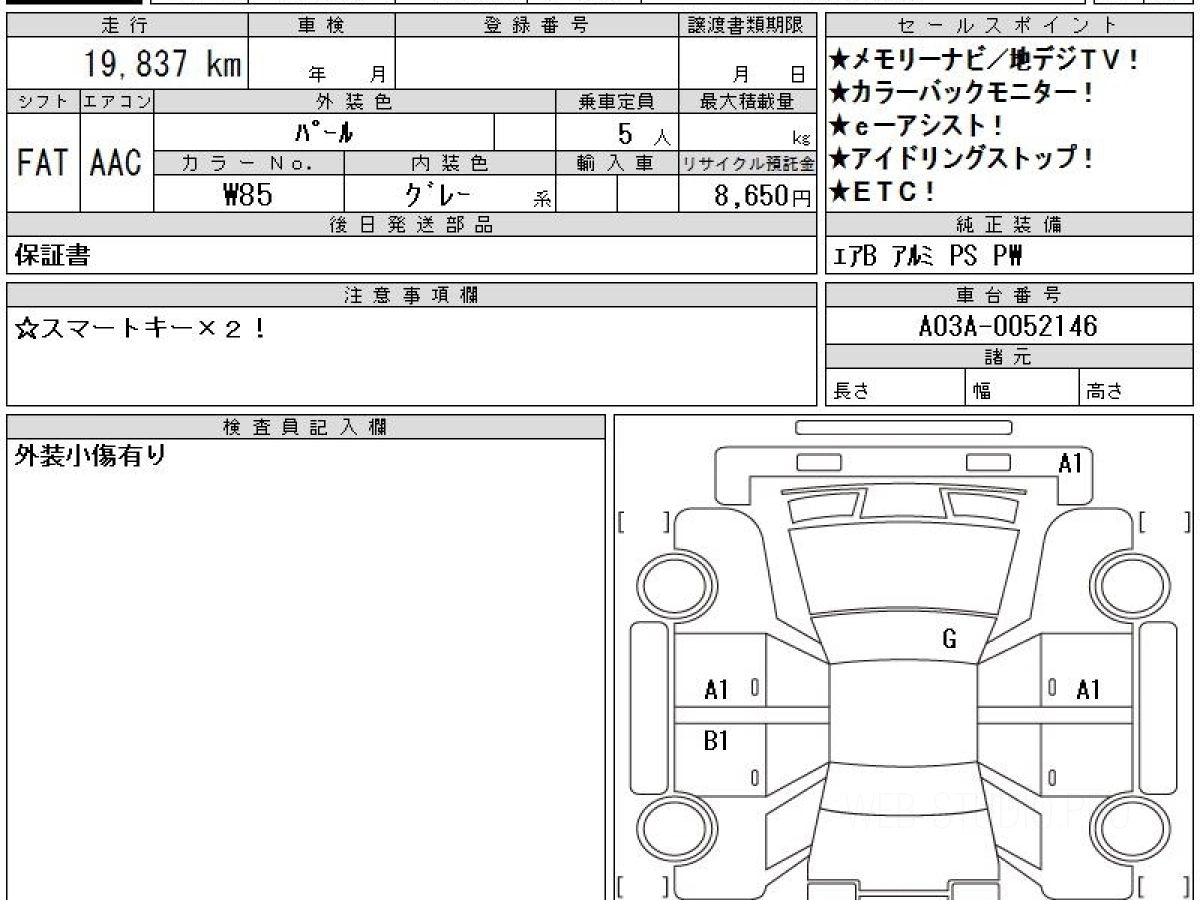Click the エアB アルミ PS PW equipment line
Screen dimensions: 1200x900
pyautogui.click(x=928, y=257)
